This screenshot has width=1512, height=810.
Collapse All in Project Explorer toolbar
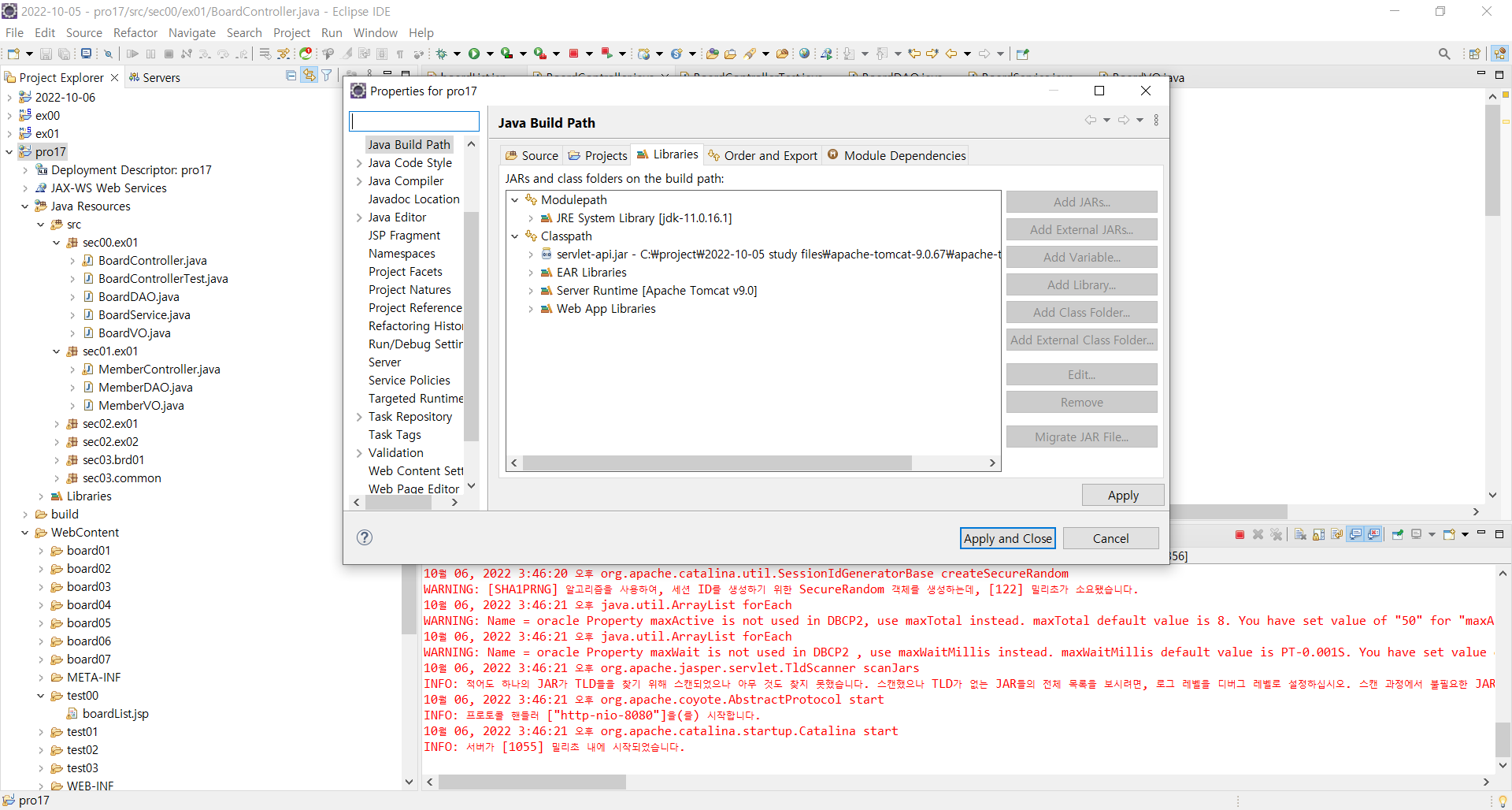click(x=291, y=76)
